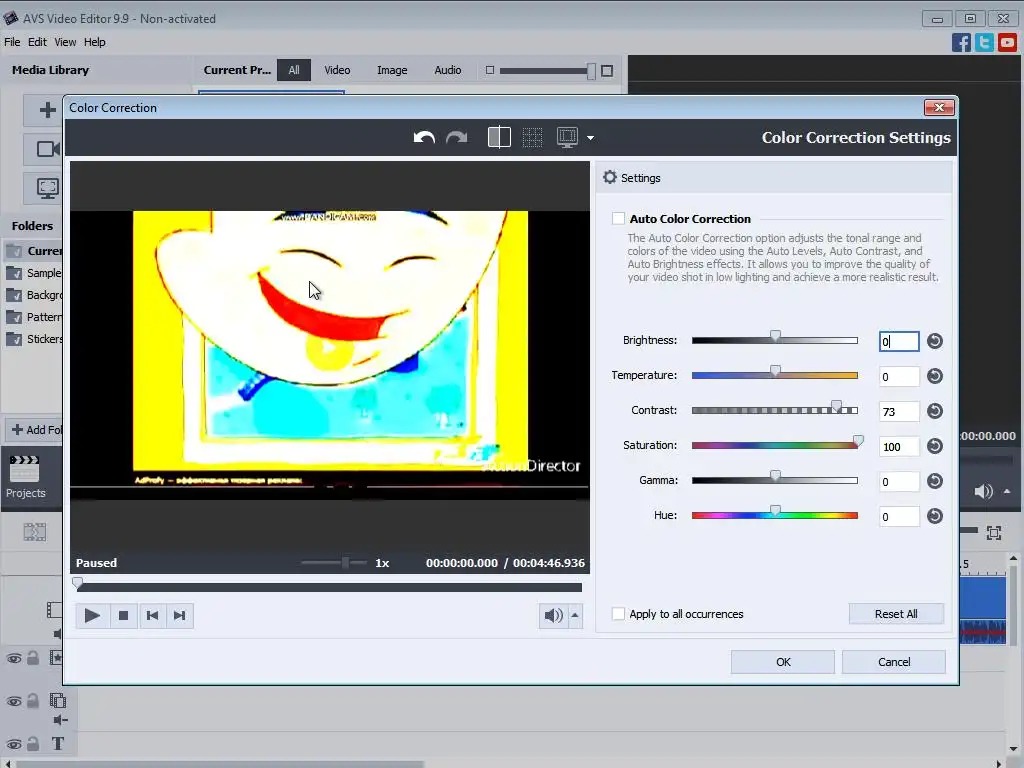This screenshot has height=768, width=1024.
Task: Open the preview monitor dropdown arrow
Action: pos(590,138)
